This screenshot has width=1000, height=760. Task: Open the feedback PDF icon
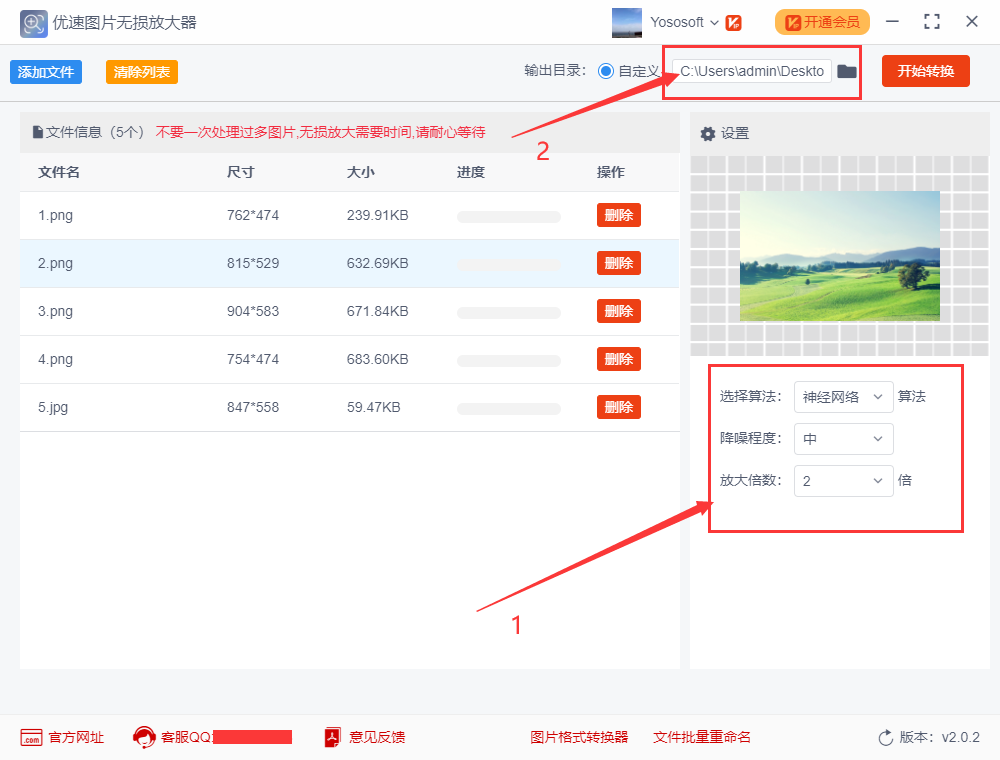[x=333, y=737]
